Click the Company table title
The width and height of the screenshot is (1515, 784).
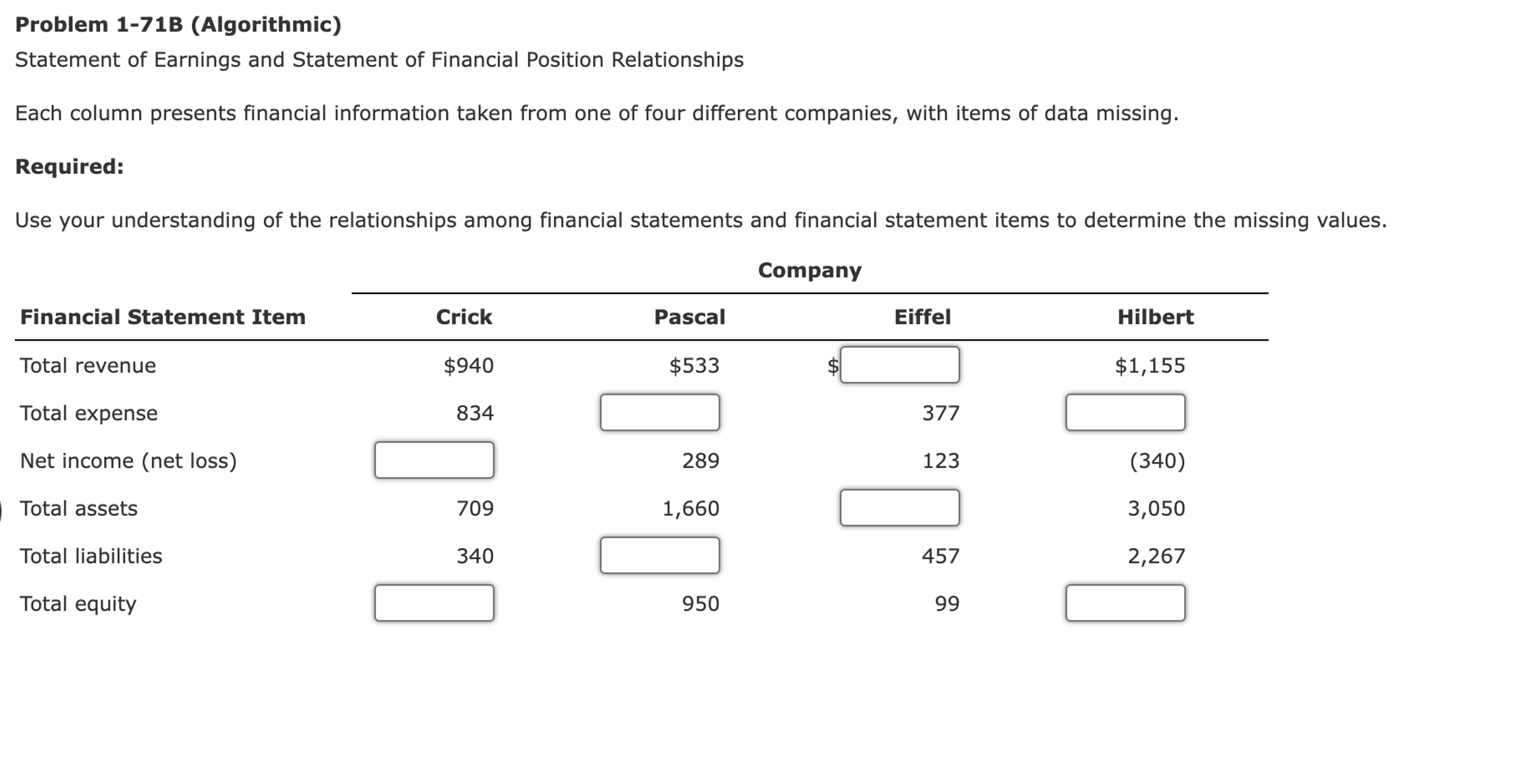pyautogui.click(x=809, y=270)
